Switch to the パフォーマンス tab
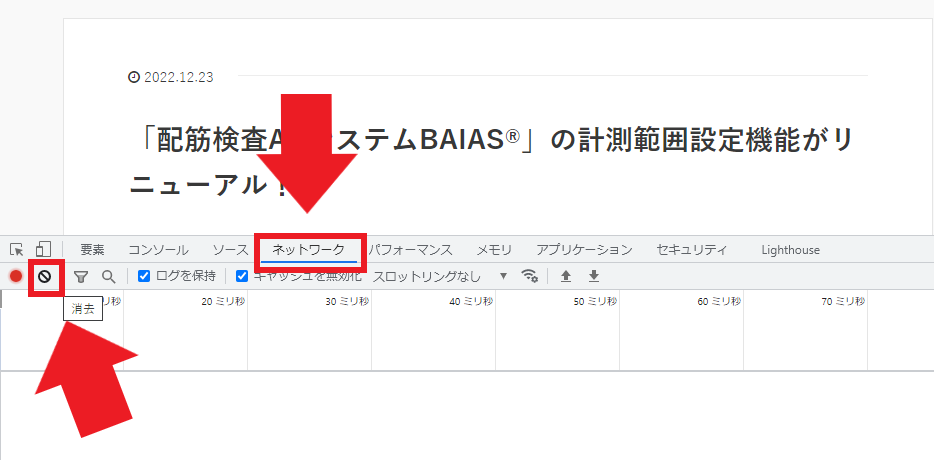The width and height of the screenshot is (934, 460). coord(410,250)
